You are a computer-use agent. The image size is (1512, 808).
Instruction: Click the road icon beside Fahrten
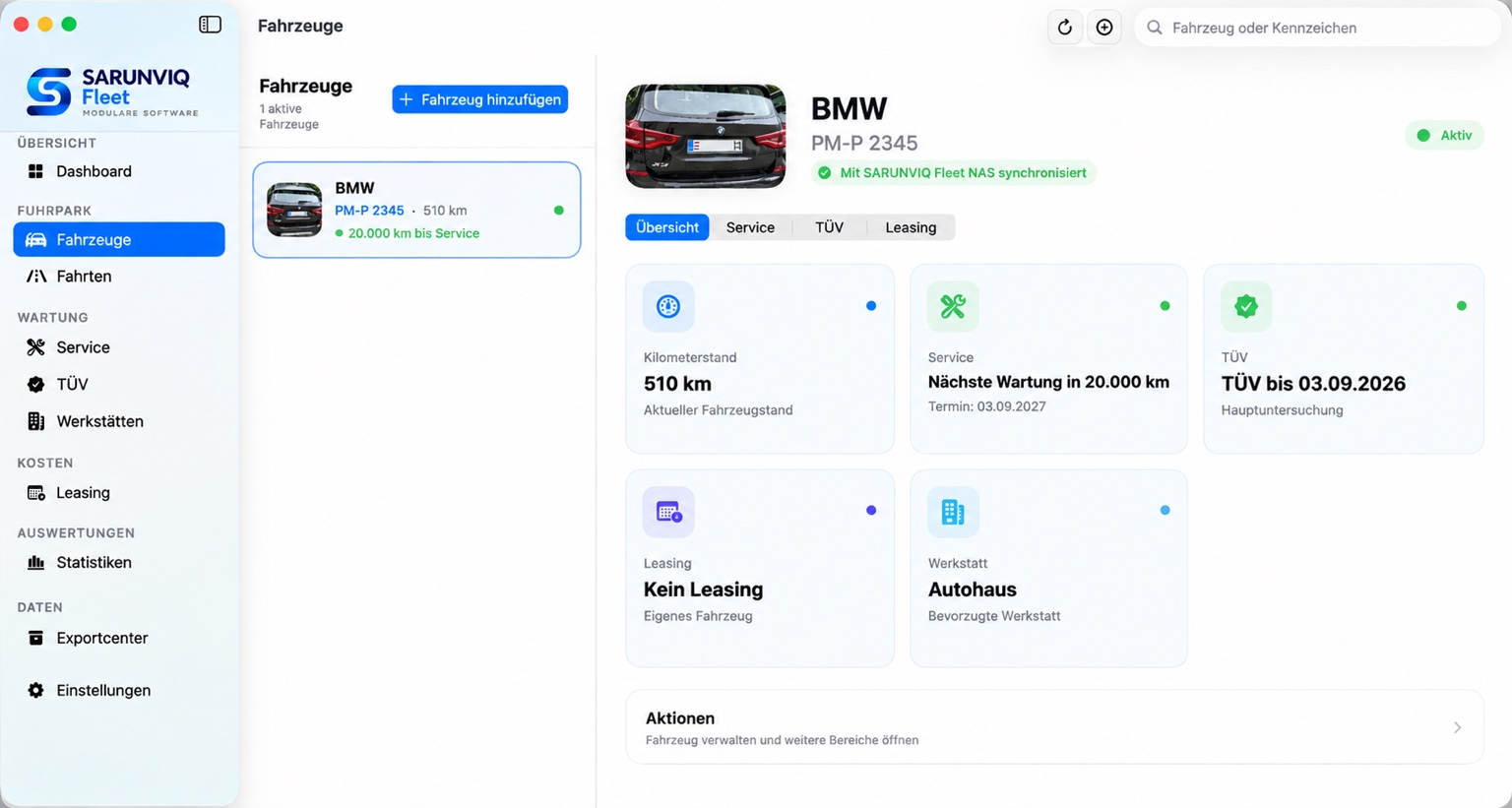point(35,277)
